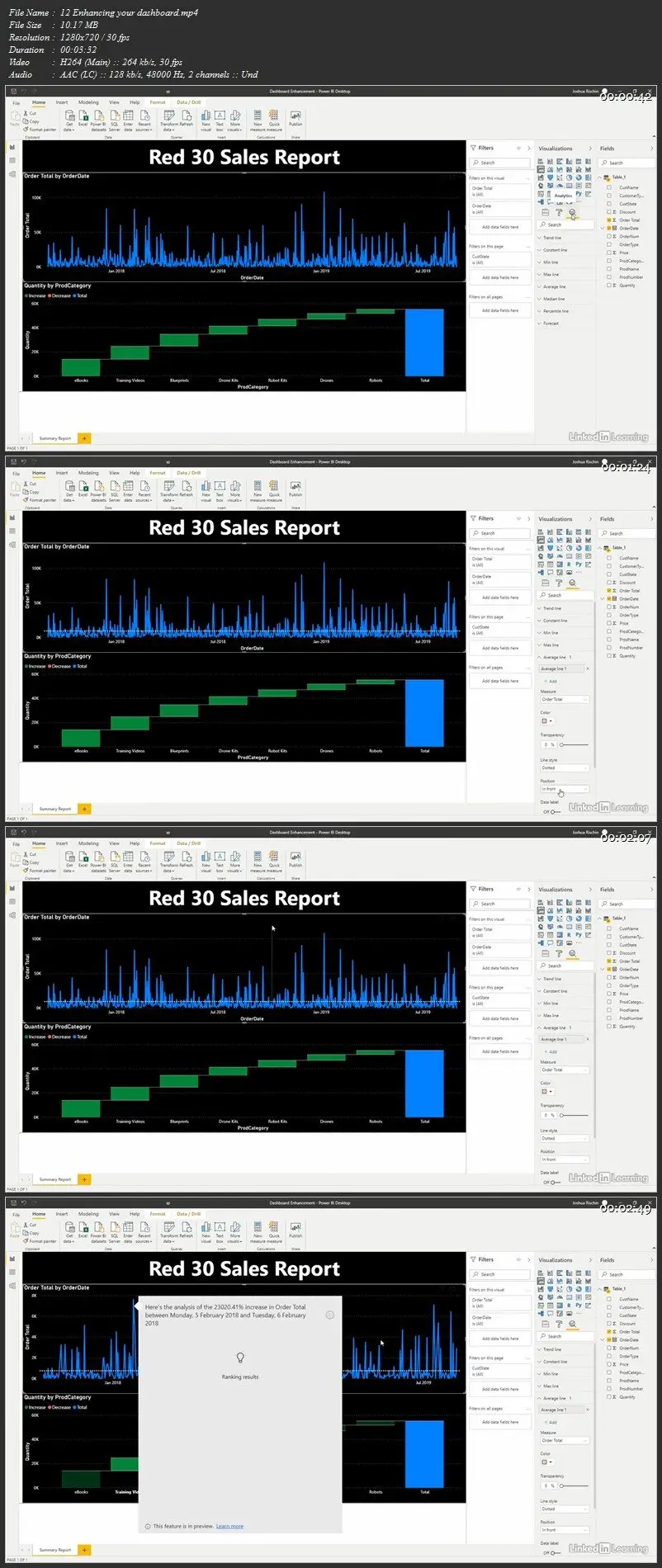Click Transparency slider handle in 00:02:49 frame

(561, 1485)
